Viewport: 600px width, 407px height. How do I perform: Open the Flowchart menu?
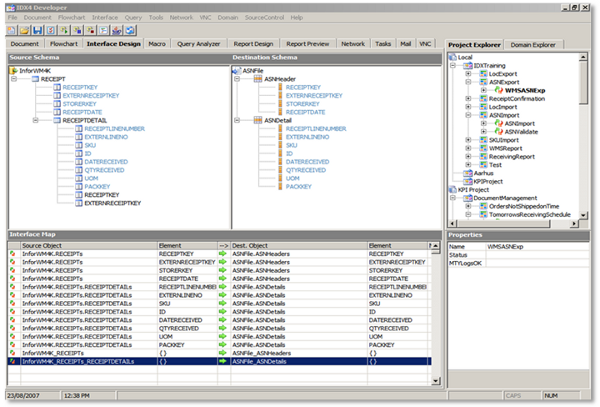click(x=71, y=18)
